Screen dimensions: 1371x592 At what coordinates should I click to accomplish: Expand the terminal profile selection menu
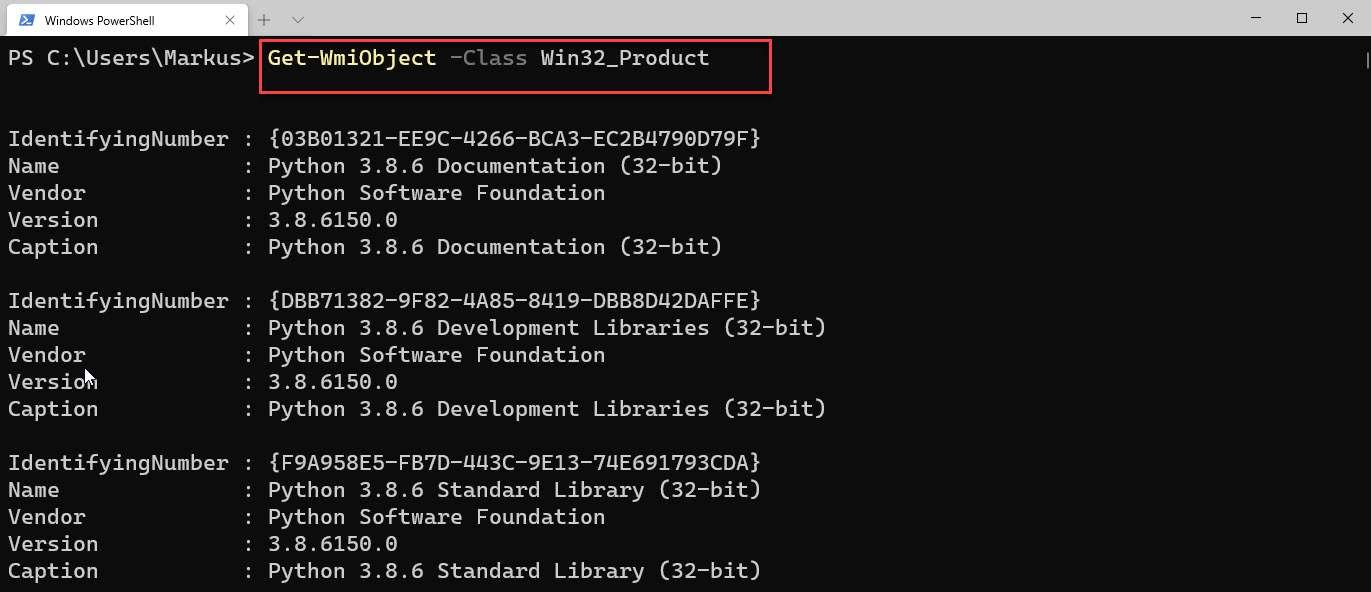click(295, 19)
